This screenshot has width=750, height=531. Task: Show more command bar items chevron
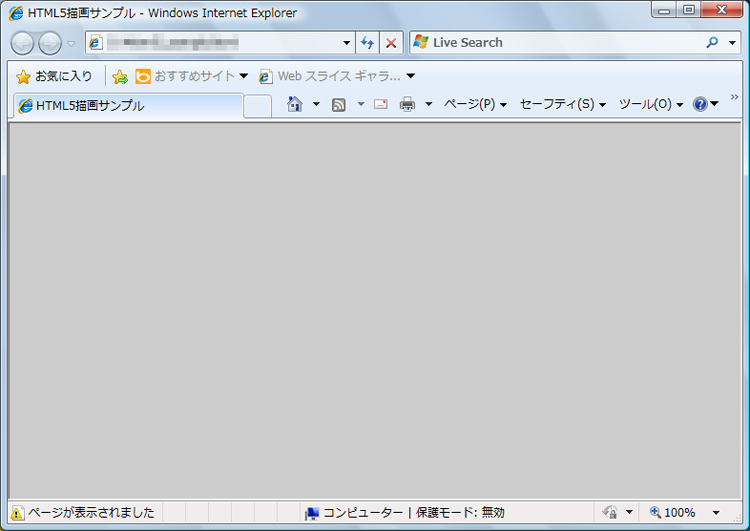tap(734, 97)
